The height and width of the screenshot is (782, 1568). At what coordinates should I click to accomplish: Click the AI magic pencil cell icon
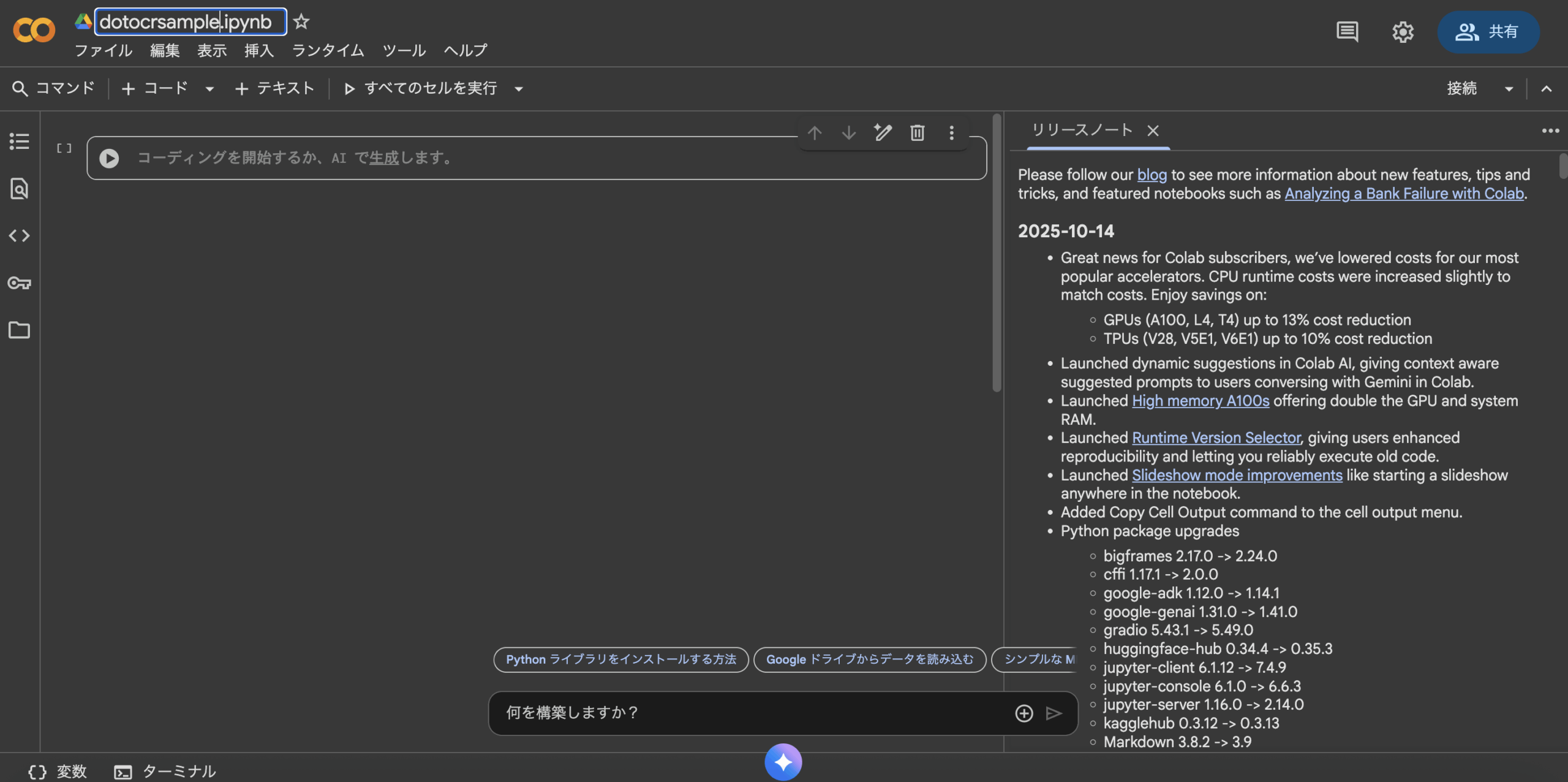(x=883, y=133)
